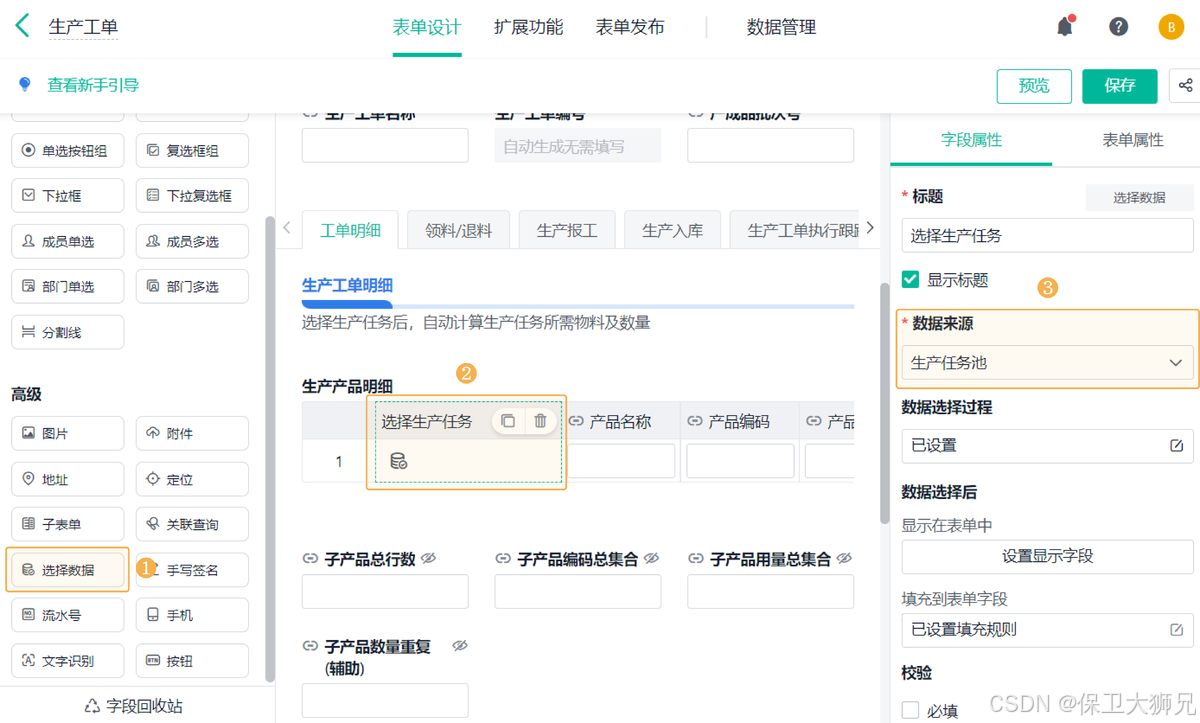Open the notification bell
1200x723 pixels.
[1065, 27]
